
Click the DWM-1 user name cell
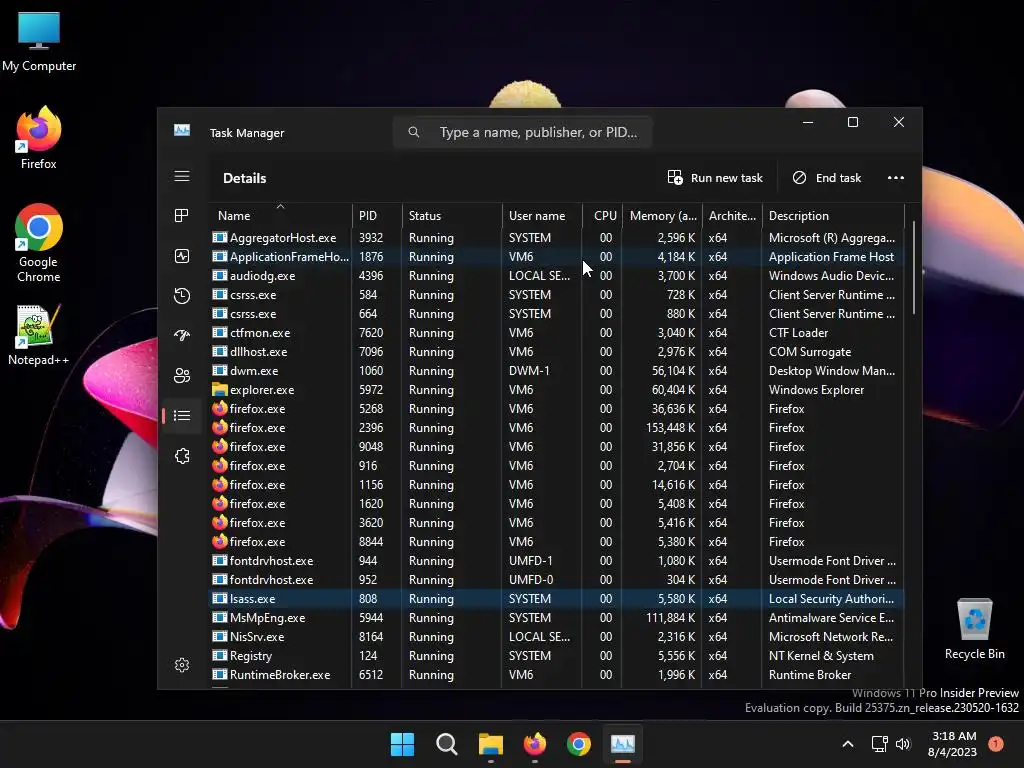(529, 370)
